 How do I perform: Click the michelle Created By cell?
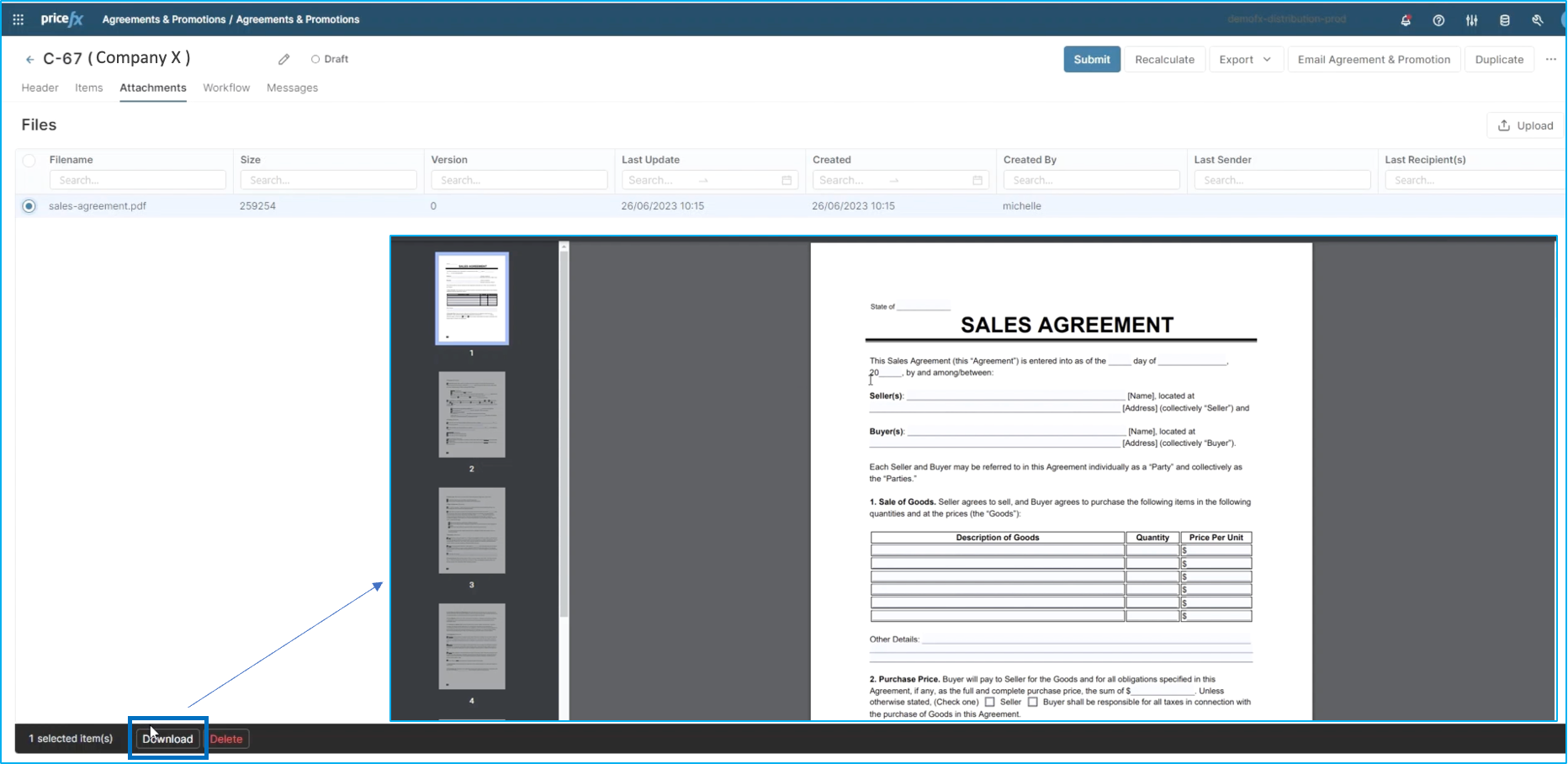tap(1022, 206)
